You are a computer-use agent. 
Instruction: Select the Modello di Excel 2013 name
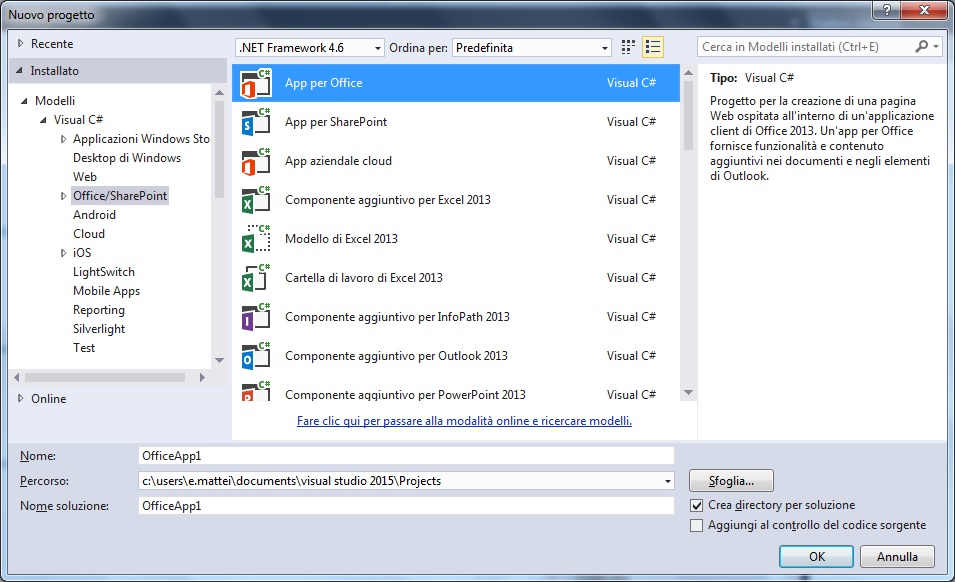coord(341,239)
